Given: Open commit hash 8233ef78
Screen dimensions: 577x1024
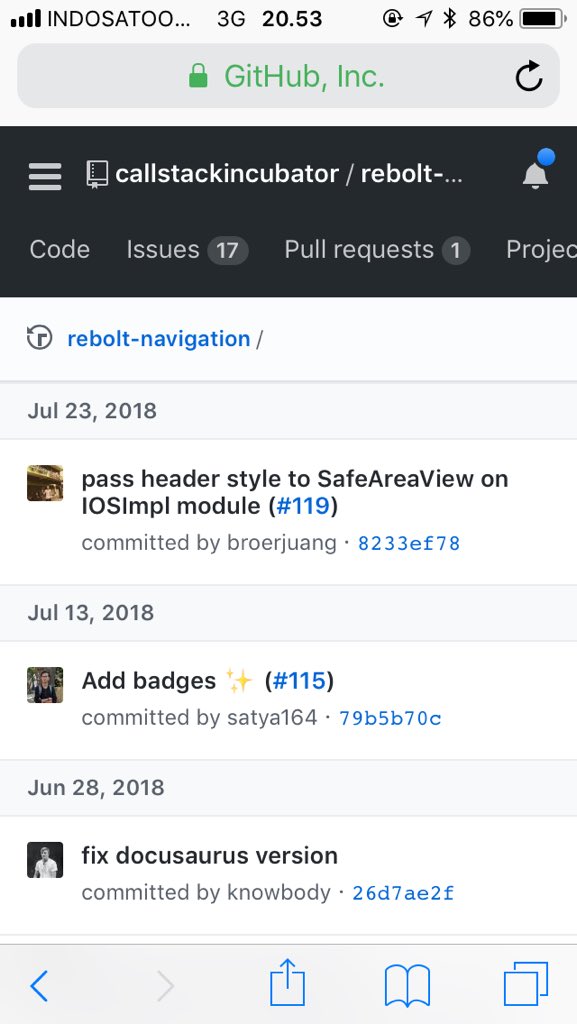Looking at the screenshot, I should click(x=409, y=543).
